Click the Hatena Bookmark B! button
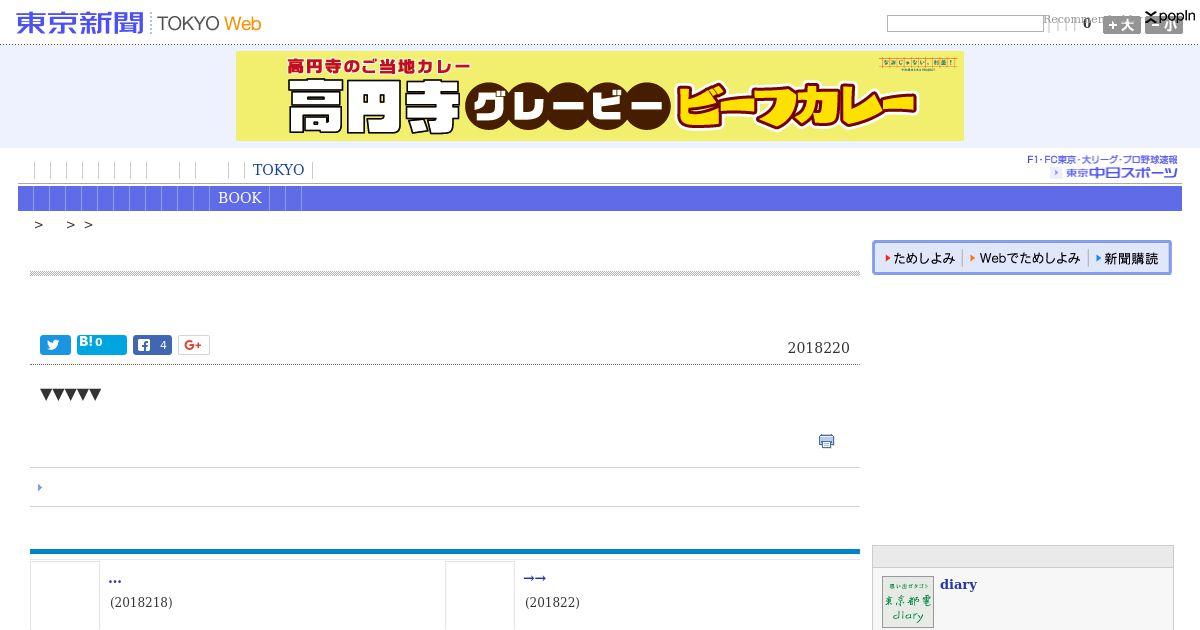1200x630 pixels. [x=102, y=345]
